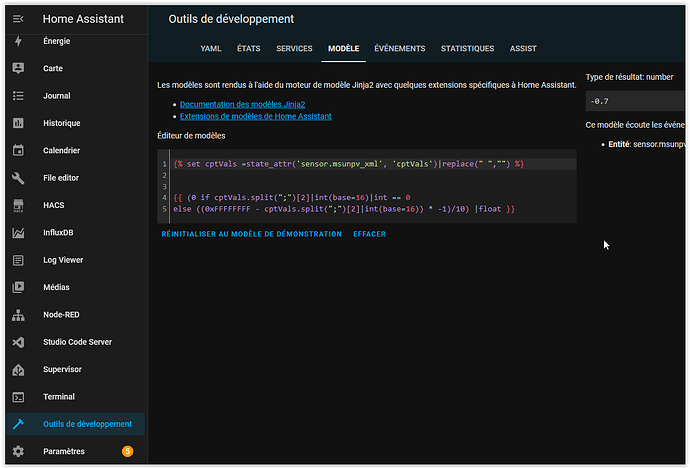The height and width of the screenshot is (468, 690).
Task: Open the SERVICES tab
Action: (294, 48)
